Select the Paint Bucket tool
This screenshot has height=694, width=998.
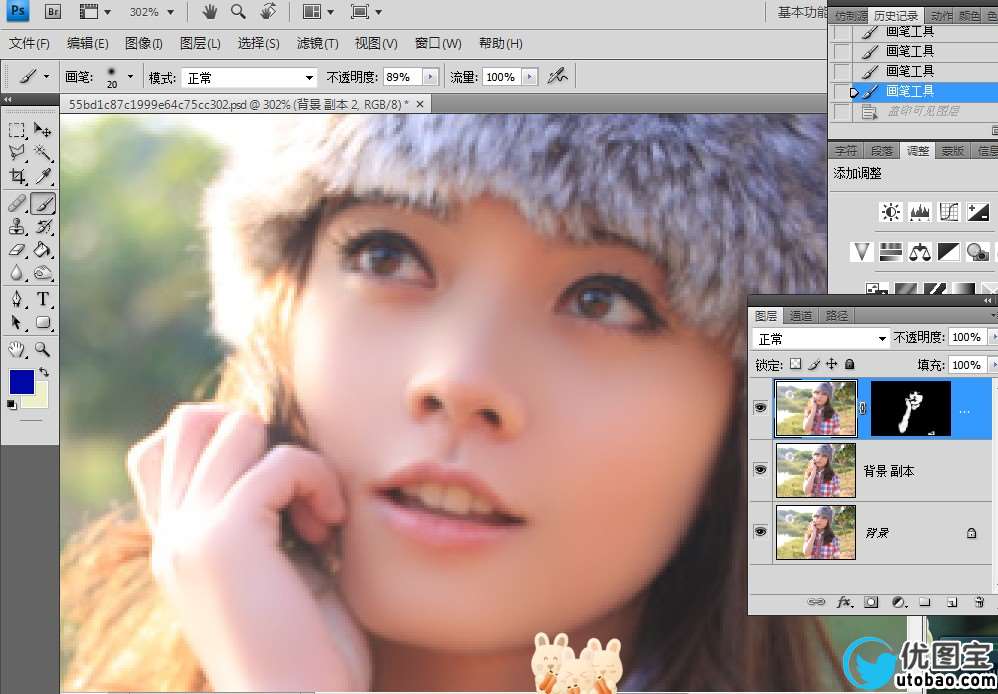point(43,250)
